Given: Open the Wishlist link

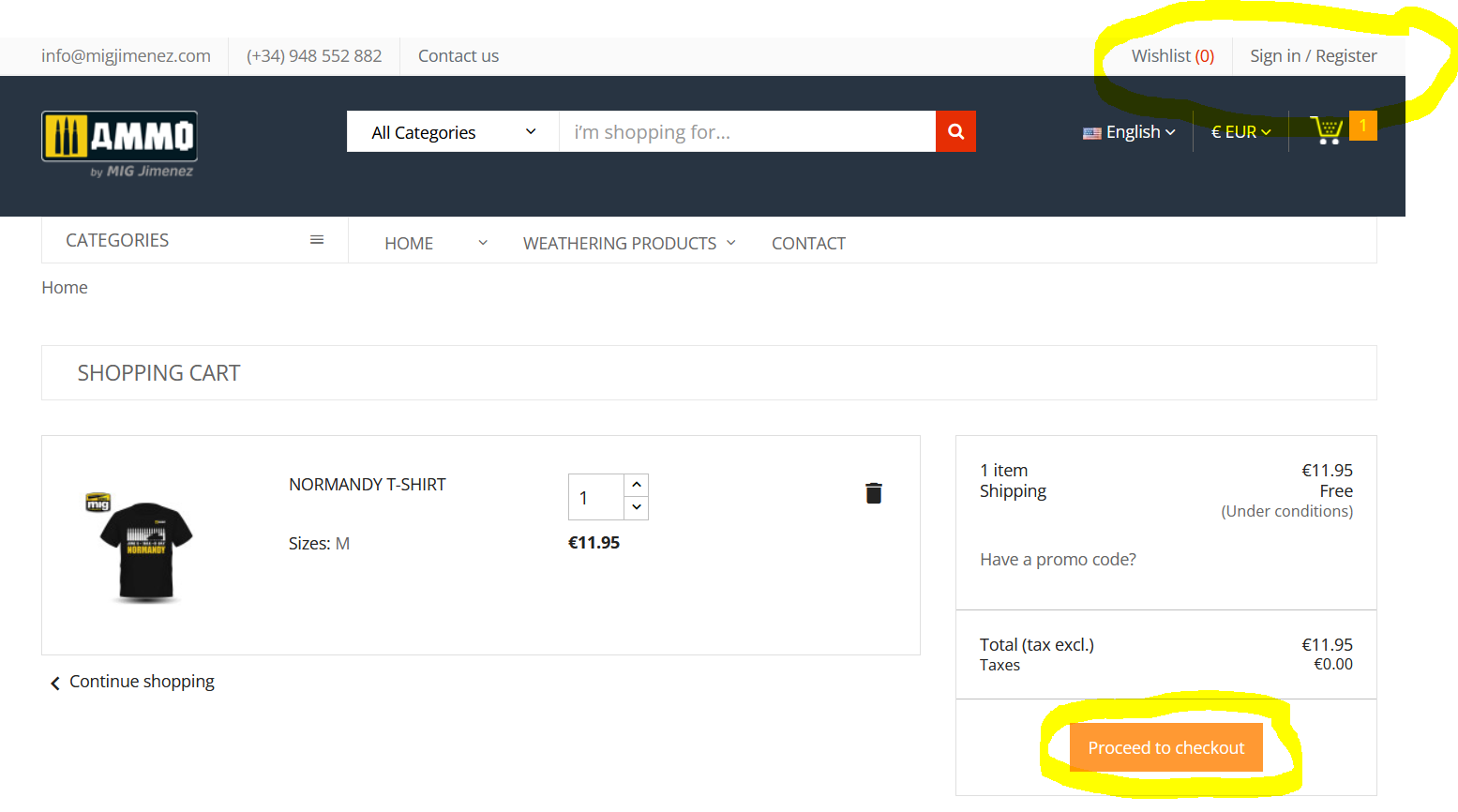Looking at the screenshot, I should click(1173, 56).
